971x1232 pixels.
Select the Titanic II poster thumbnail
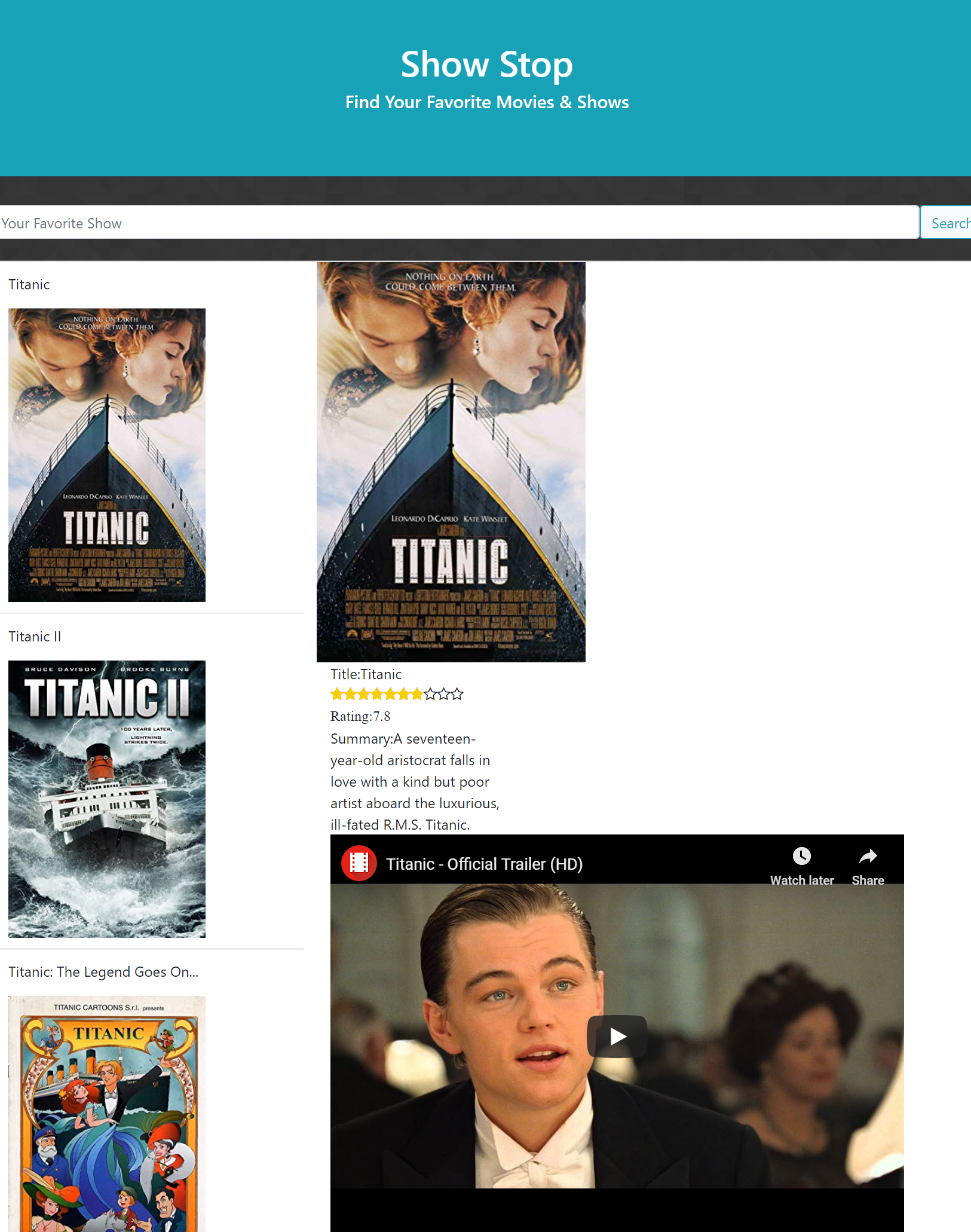[107, 799]
